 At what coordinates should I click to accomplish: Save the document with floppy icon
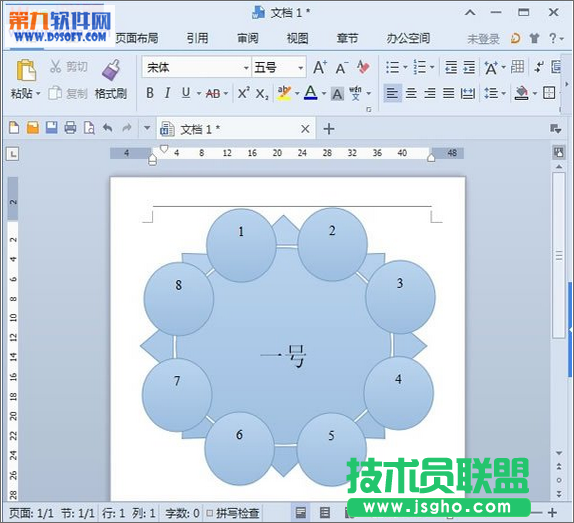[52, 128]
